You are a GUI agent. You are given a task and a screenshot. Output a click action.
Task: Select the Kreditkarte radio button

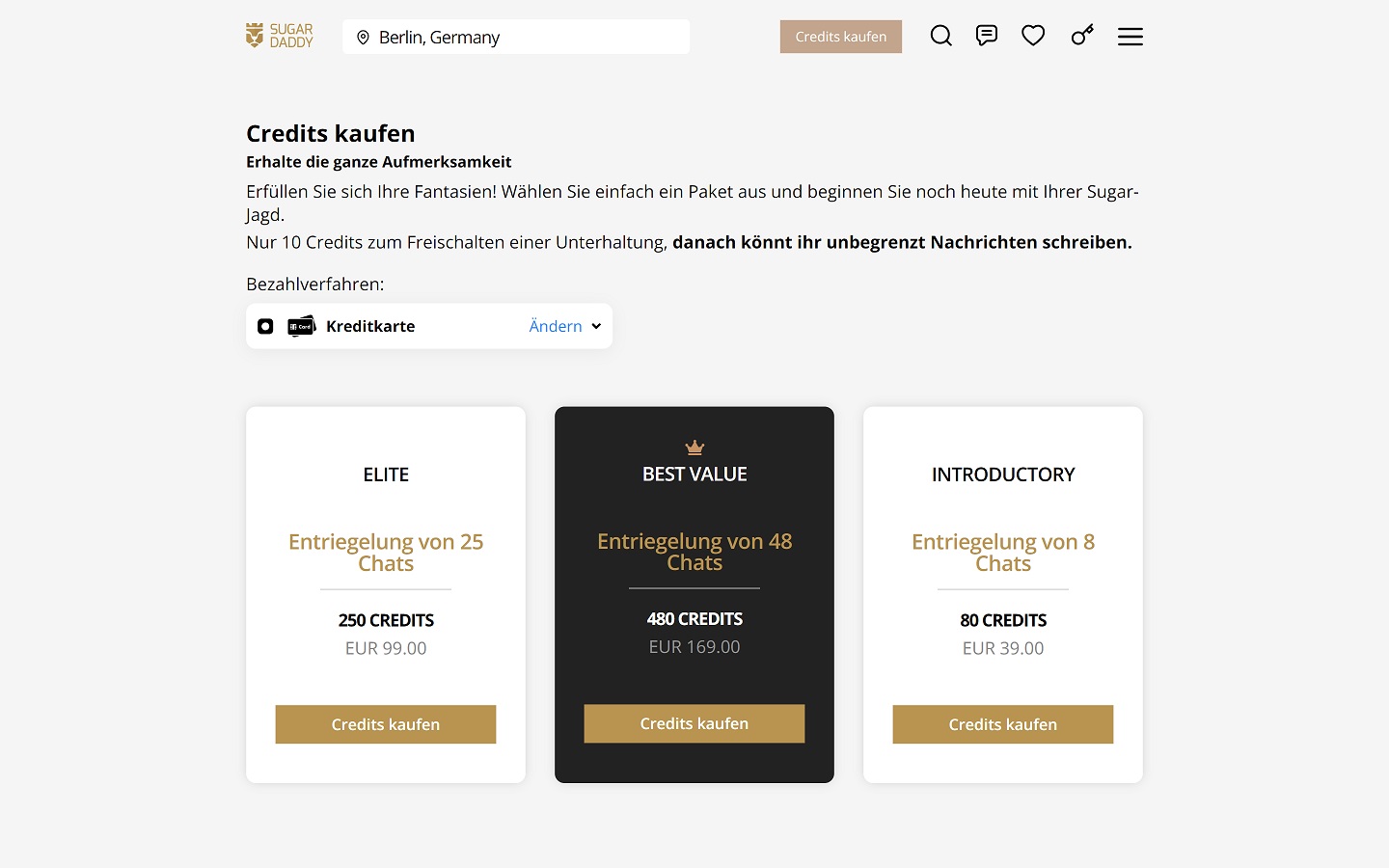[265, 327]
